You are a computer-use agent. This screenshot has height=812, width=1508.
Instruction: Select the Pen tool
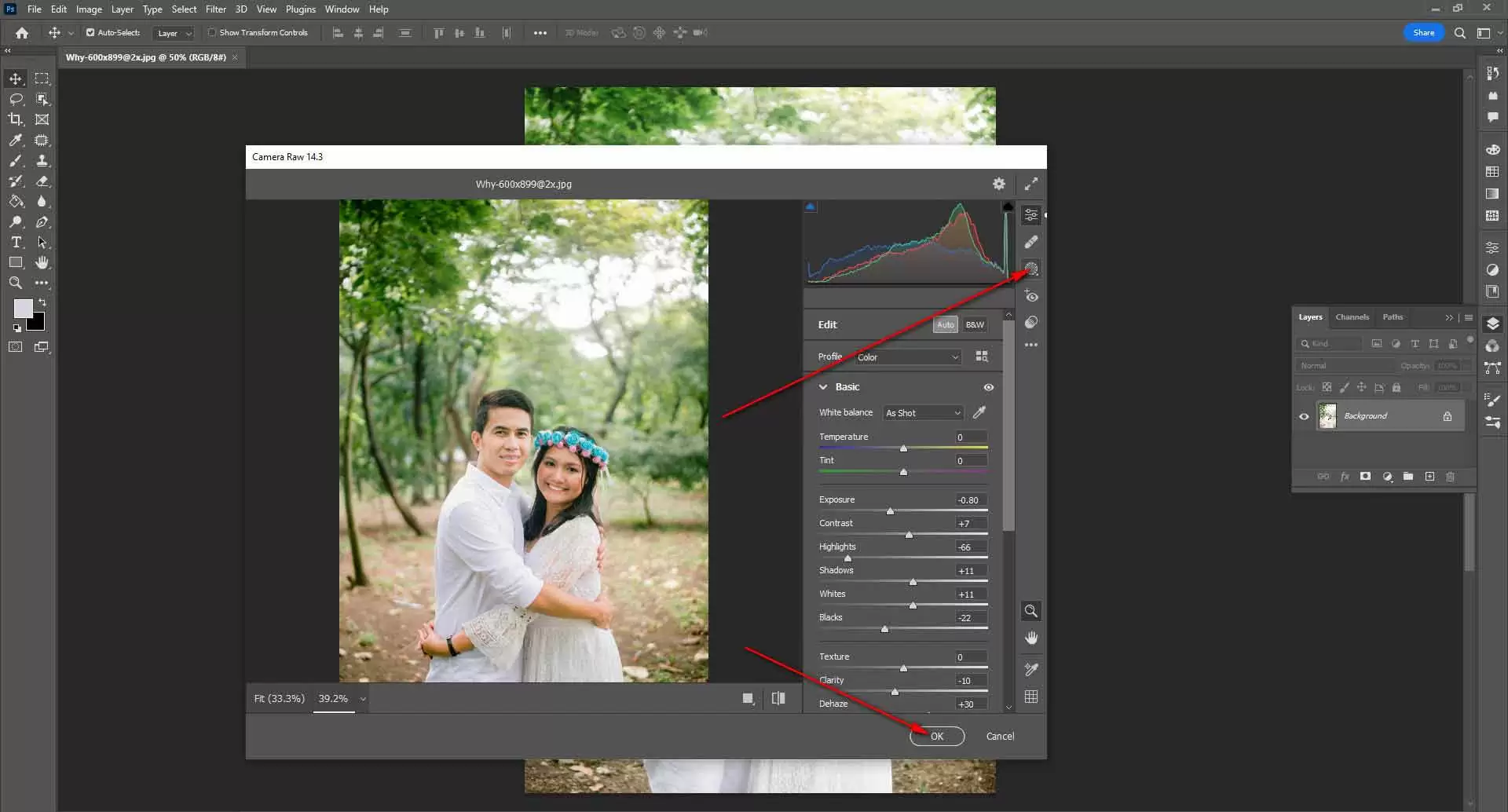pos(42,222)
